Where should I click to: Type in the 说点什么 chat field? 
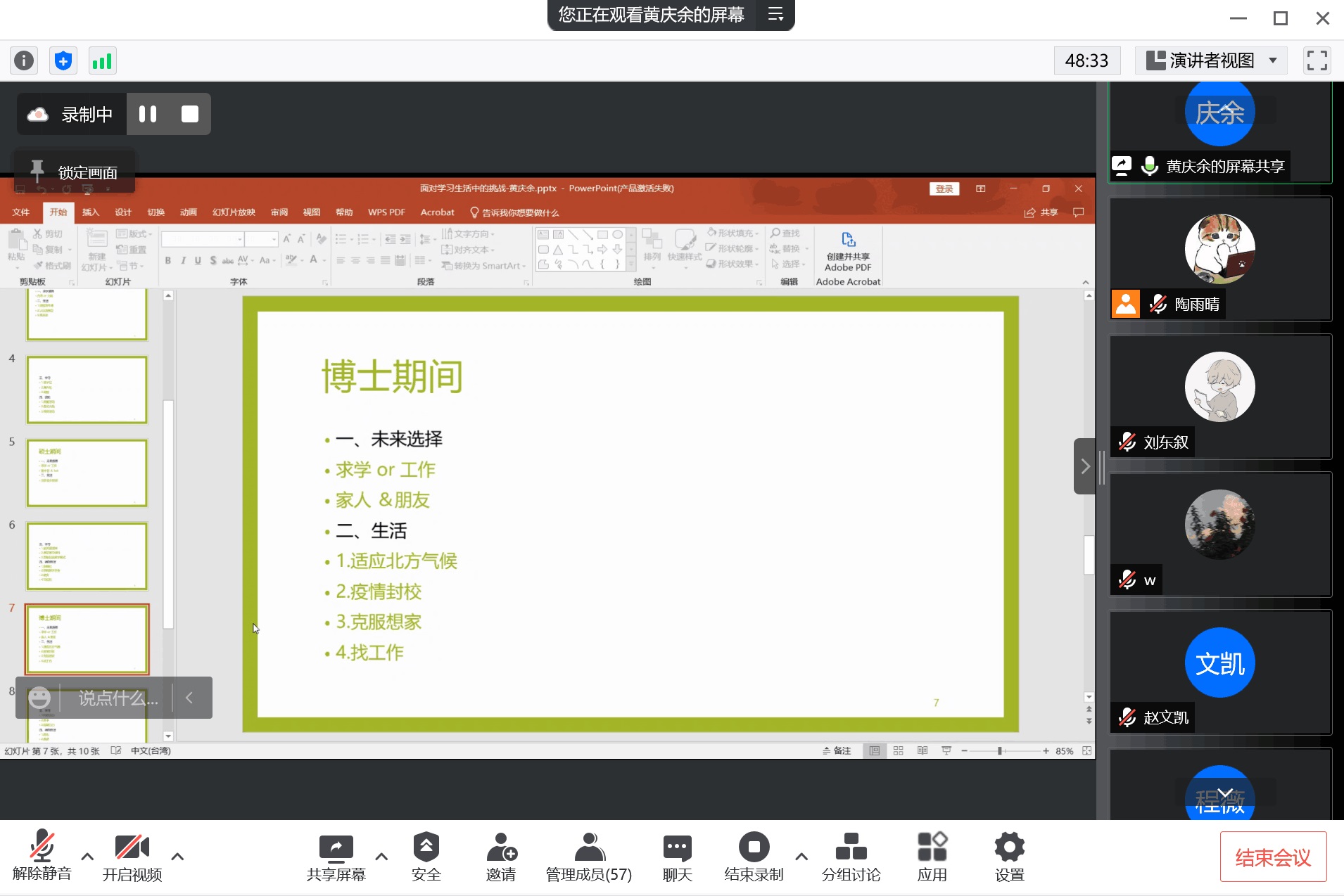(x=118, y=698)
